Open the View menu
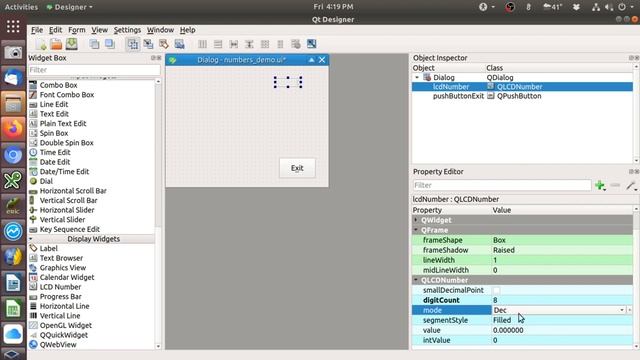 point(99,30)
